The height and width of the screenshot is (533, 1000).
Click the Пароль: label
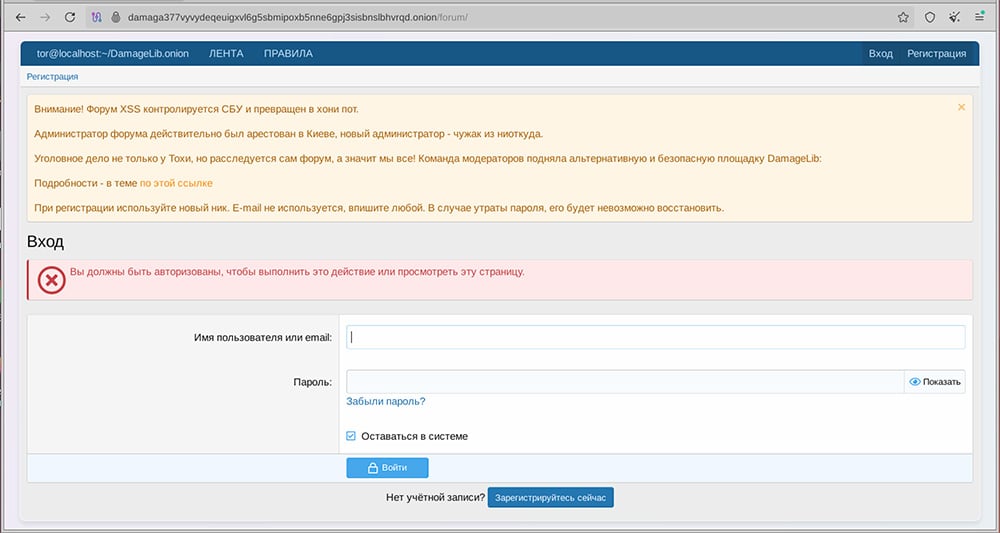[312, 382]
